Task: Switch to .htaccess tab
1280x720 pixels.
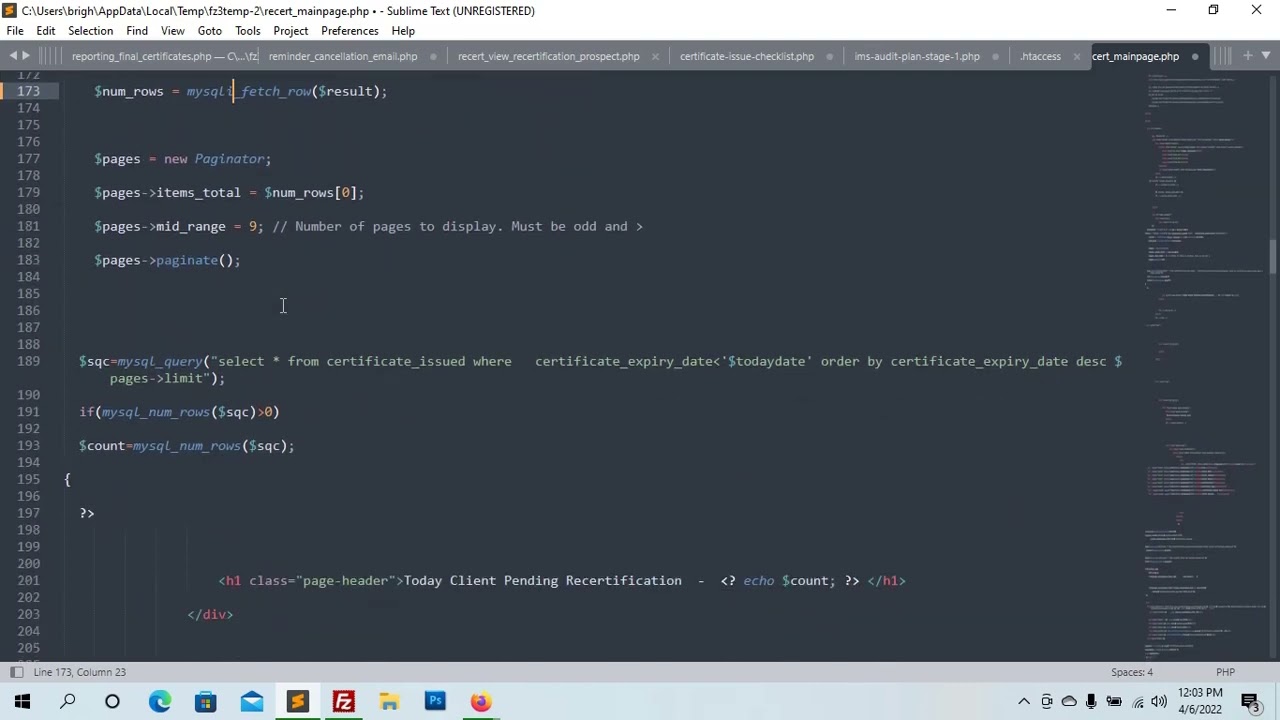Action: click(x=1040, y=56)
